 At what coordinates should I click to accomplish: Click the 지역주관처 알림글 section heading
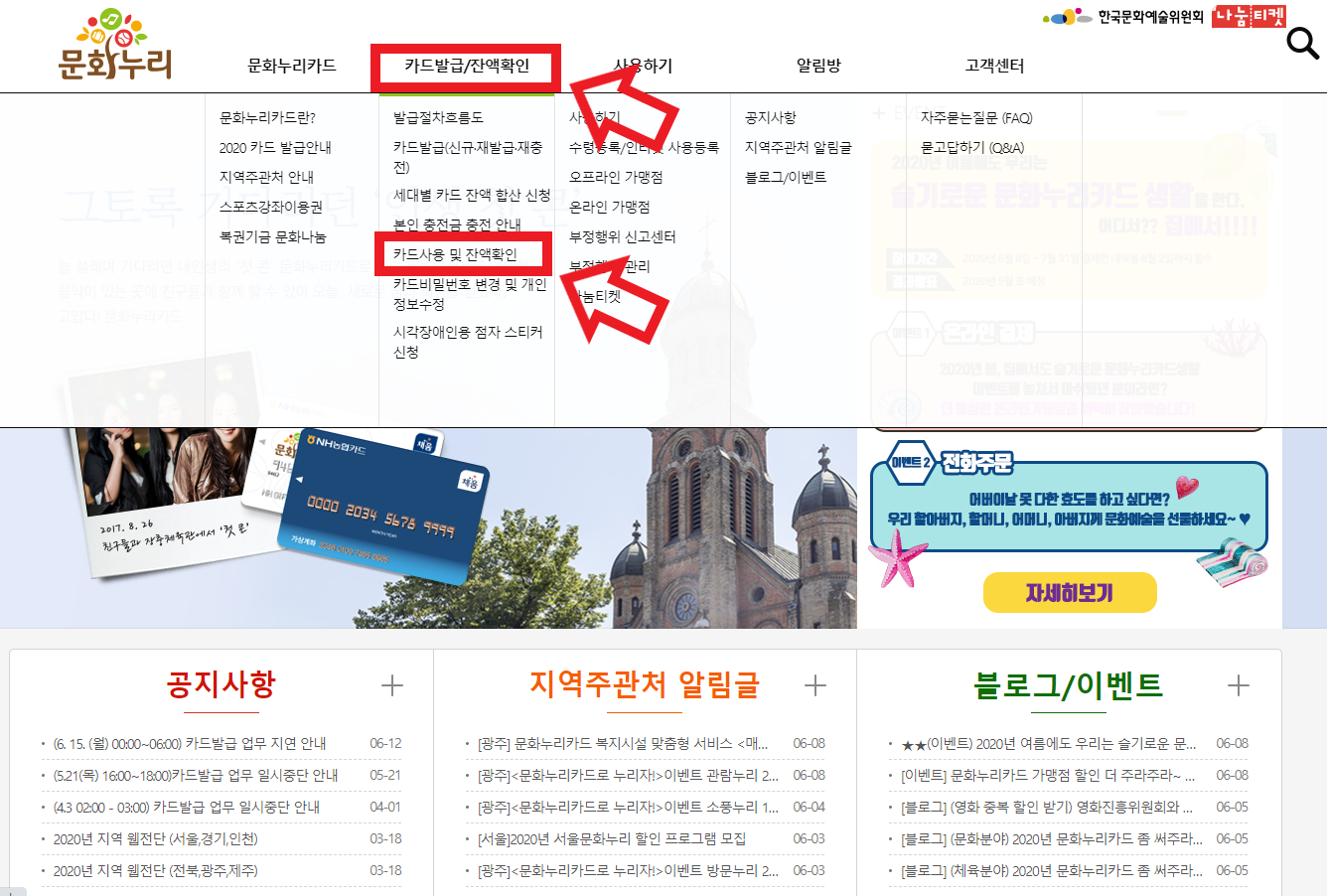pyautogui.click(x=645, y=684)
